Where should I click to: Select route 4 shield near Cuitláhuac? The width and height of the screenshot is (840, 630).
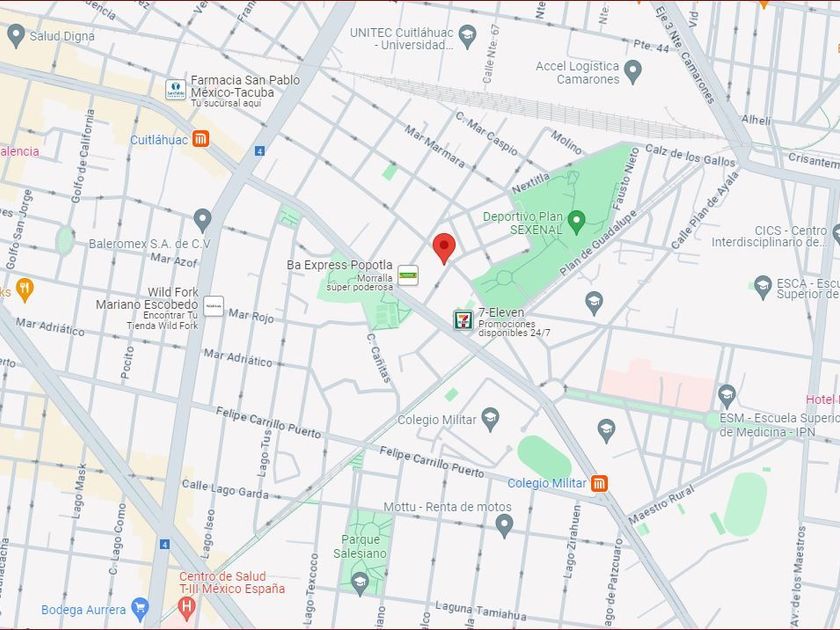click(259, 151)
